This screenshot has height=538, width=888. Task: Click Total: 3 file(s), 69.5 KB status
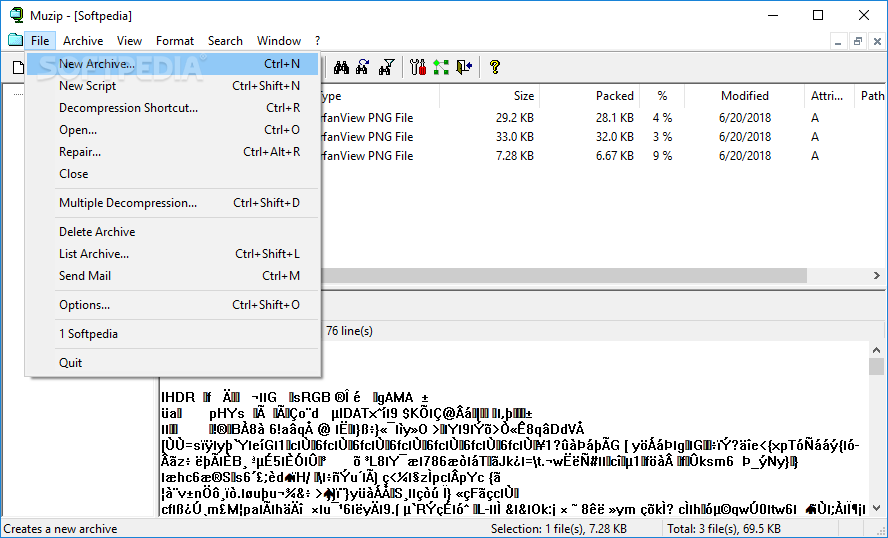[x=724, y=529]
